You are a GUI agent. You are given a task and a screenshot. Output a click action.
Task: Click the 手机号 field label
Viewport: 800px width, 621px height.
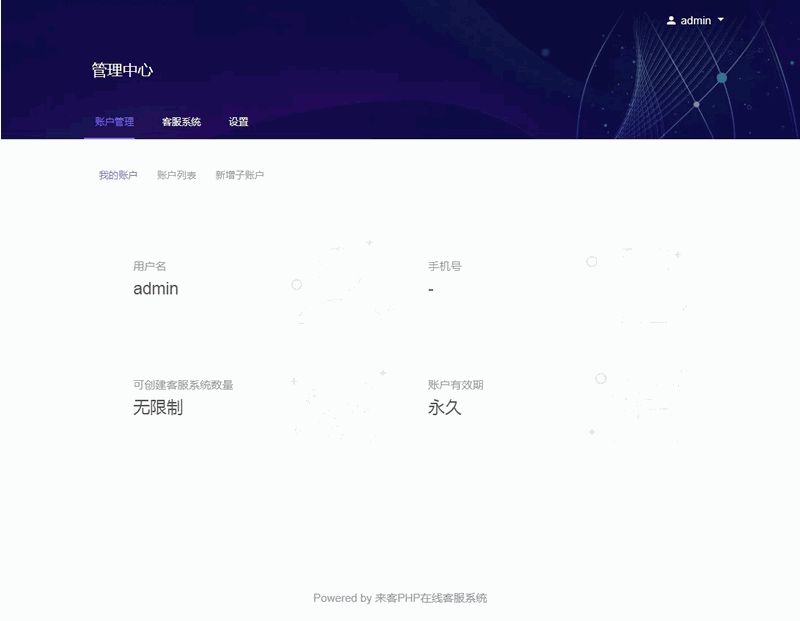tap(444, 266)
